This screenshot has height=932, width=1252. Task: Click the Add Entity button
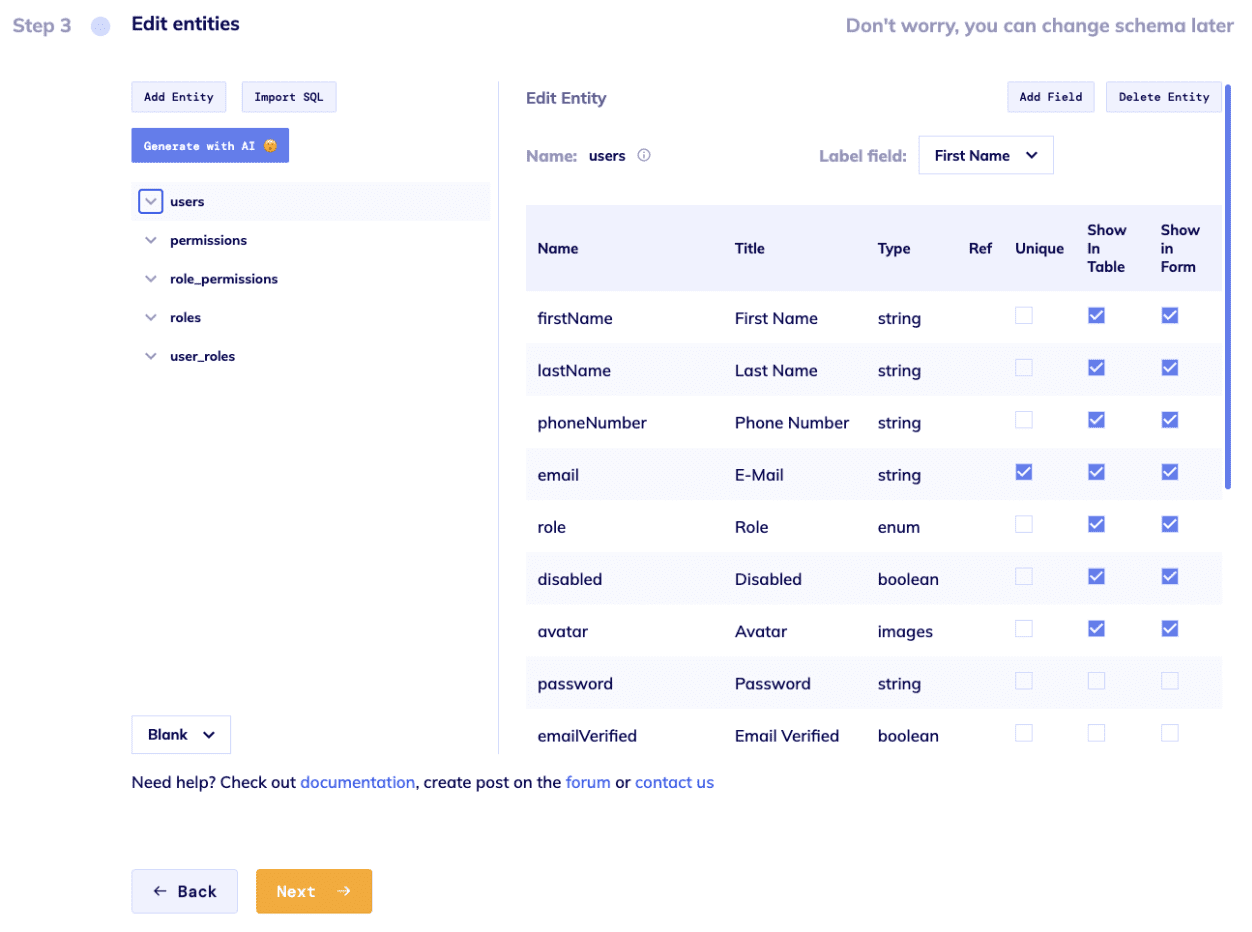click(x=179, y=97)
